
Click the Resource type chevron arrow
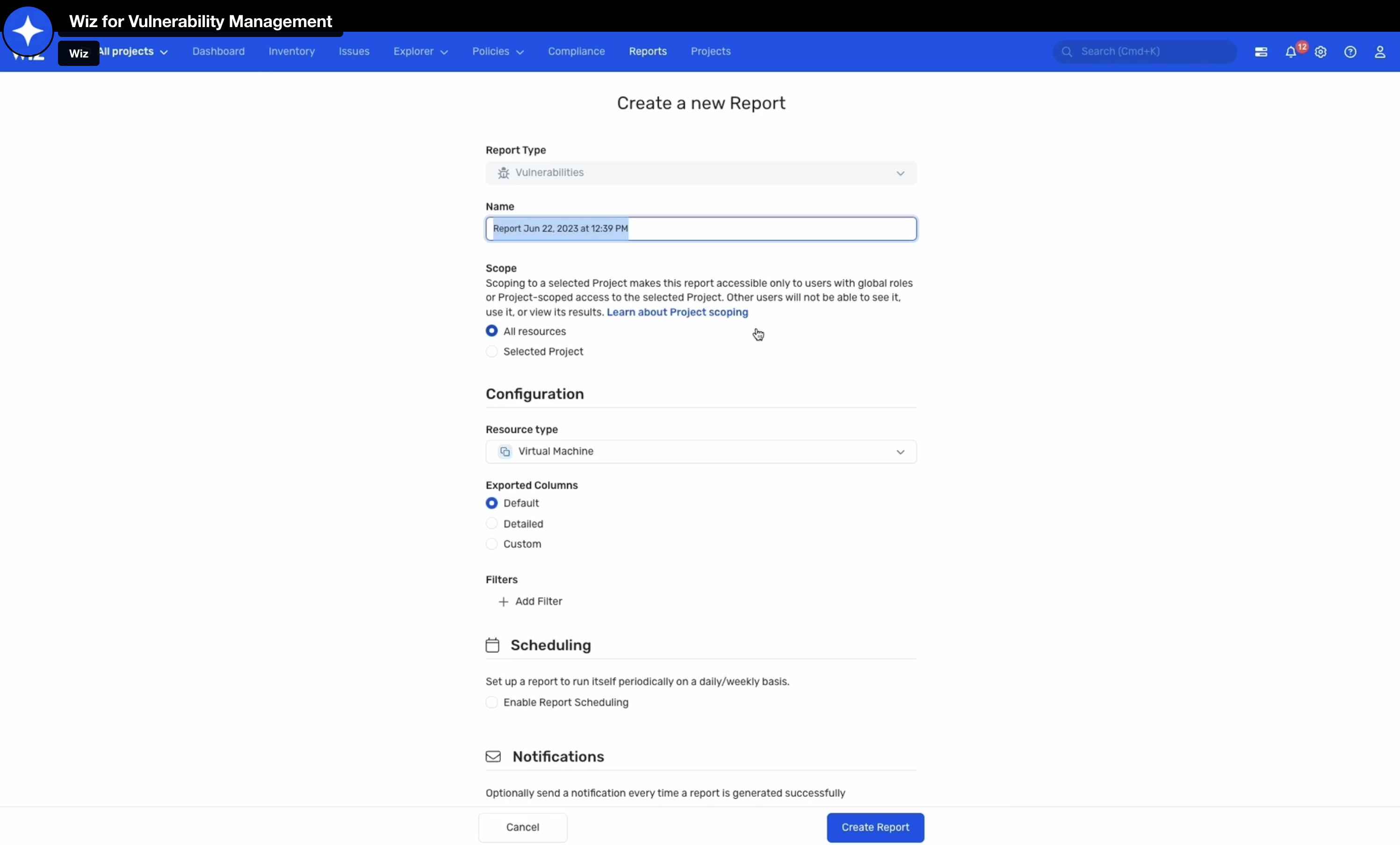click(x=900, y=452)
